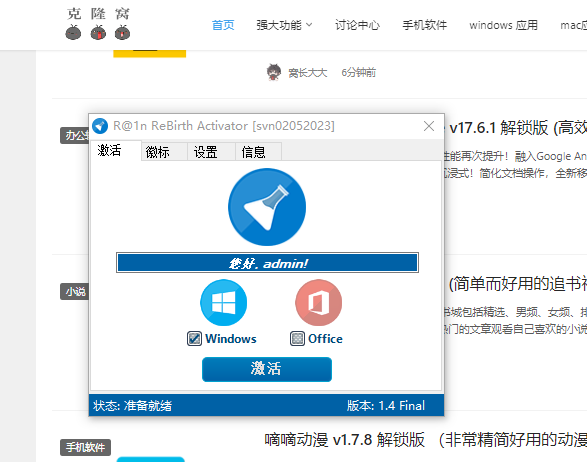This screenshot has height=462, width=587.
Task: Click the author avatar beside 窝长大大
Action: 274,72
